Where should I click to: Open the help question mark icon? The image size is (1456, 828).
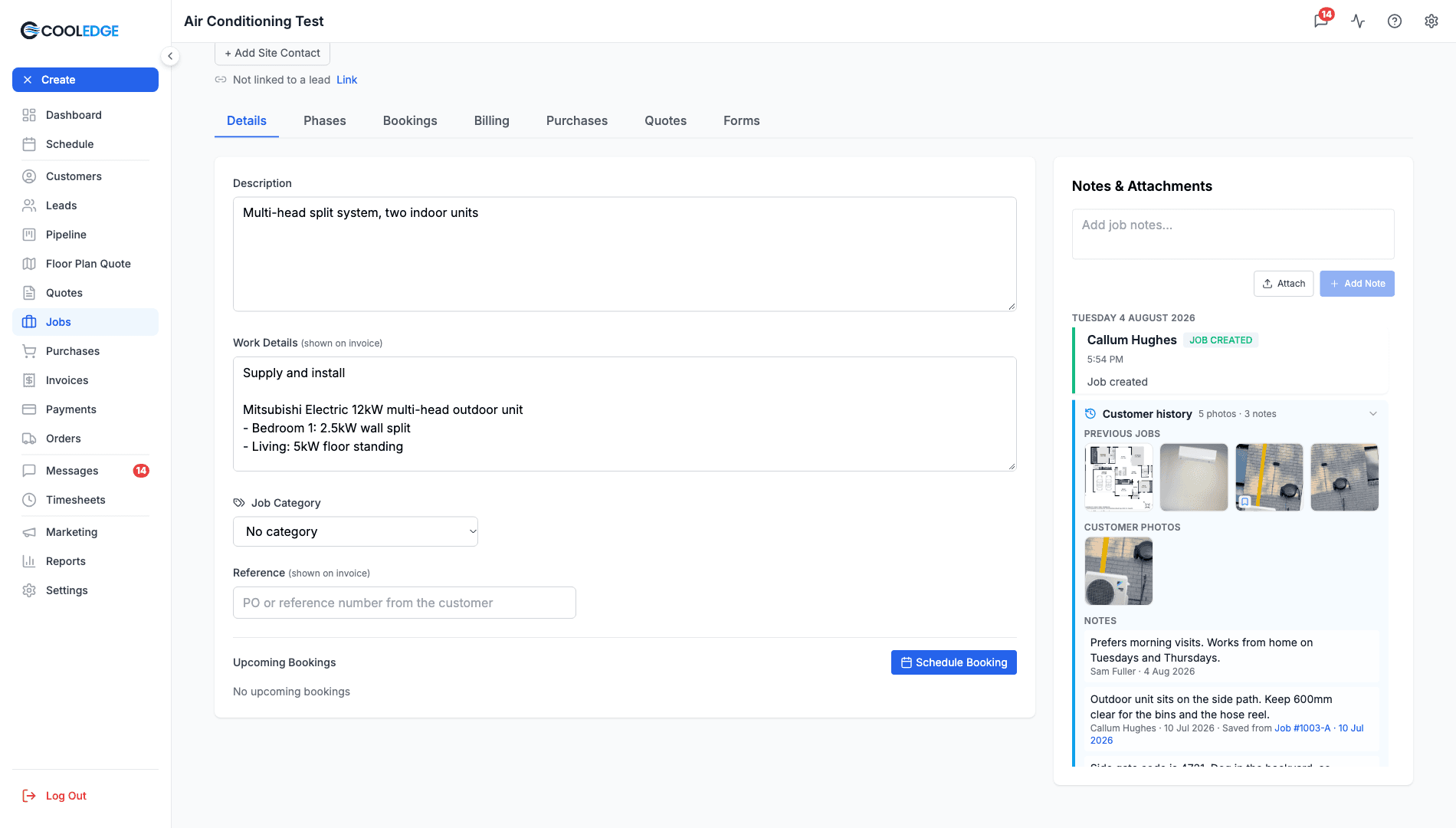pos(1395,21)
